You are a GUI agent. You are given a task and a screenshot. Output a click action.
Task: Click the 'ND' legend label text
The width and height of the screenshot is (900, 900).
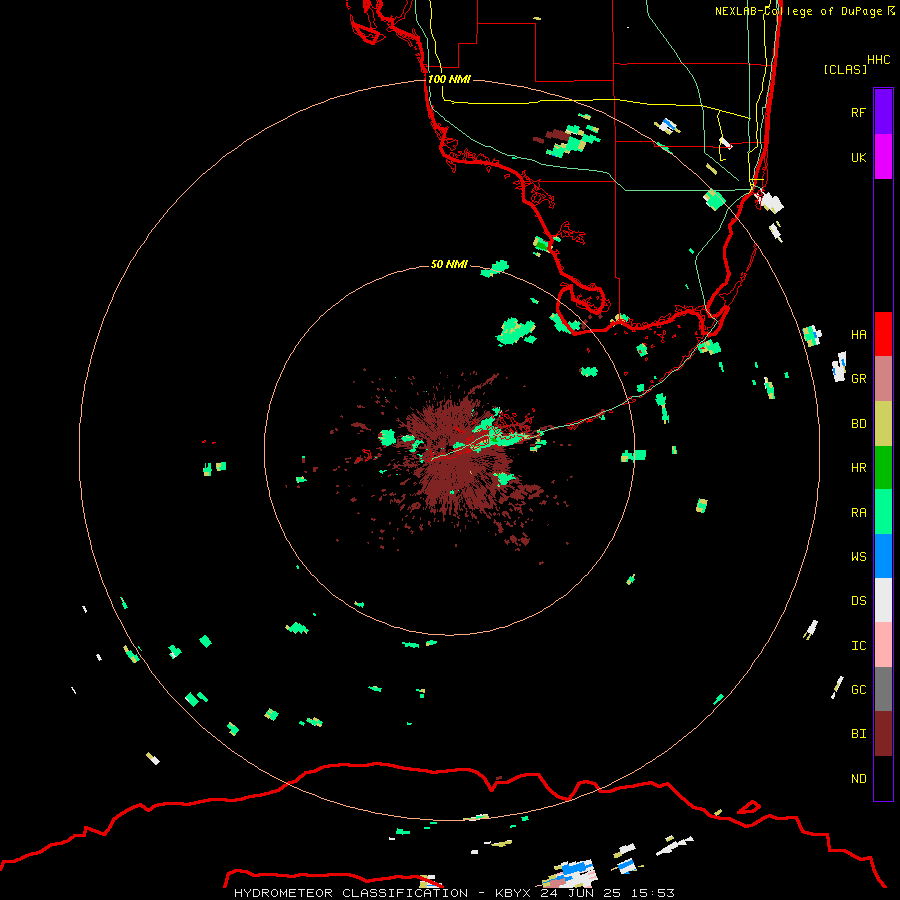pyautogui.click(x=858, y=778)
